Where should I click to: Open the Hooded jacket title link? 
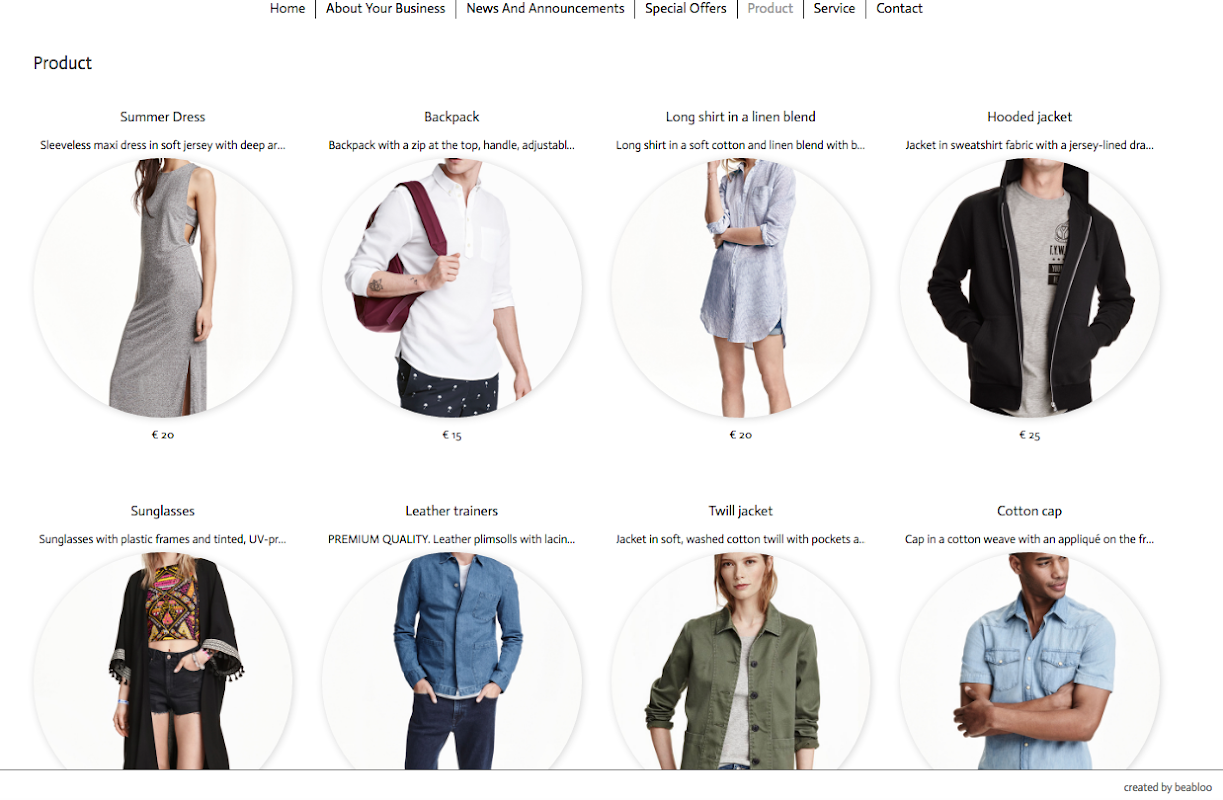click(x=1030, y=117)
